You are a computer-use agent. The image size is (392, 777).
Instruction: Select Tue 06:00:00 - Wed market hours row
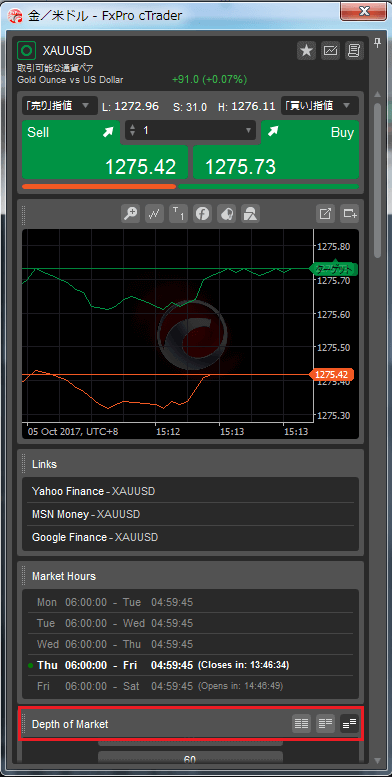point(190,623)
